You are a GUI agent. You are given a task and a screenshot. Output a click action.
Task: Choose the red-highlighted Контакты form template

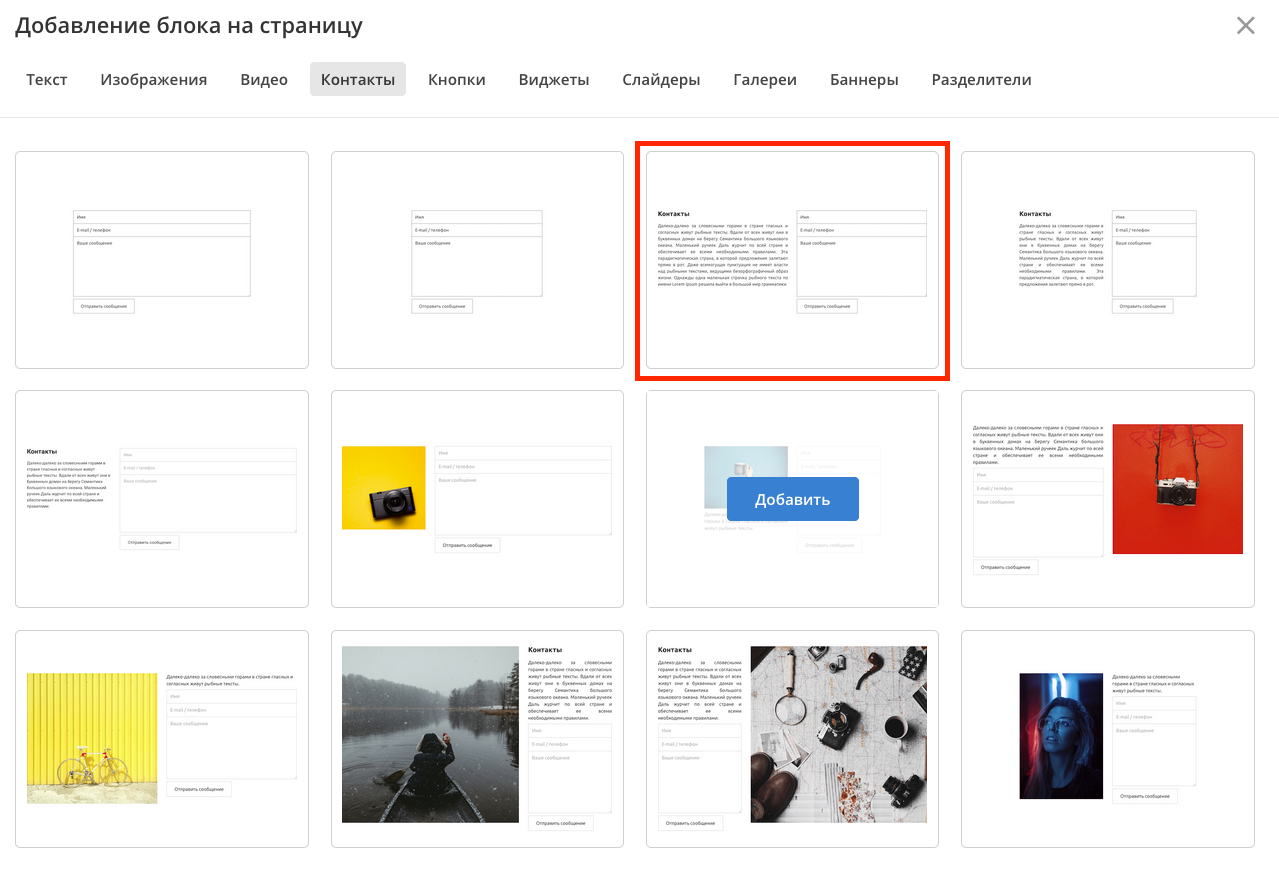point(792,260)
